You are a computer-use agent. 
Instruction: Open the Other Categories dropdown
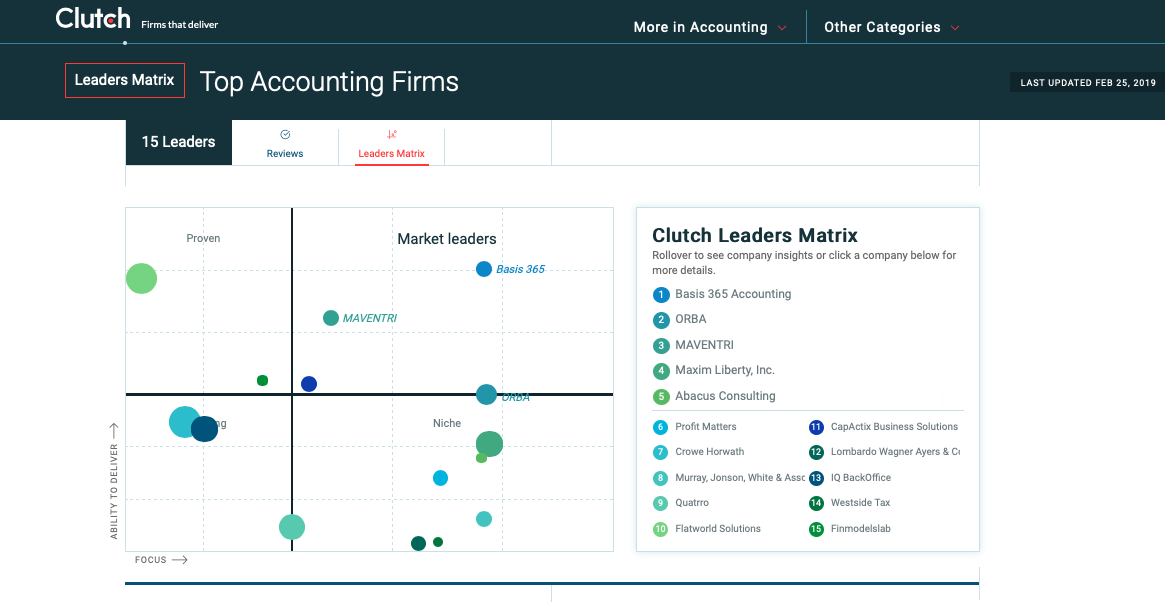pos(892,27)
